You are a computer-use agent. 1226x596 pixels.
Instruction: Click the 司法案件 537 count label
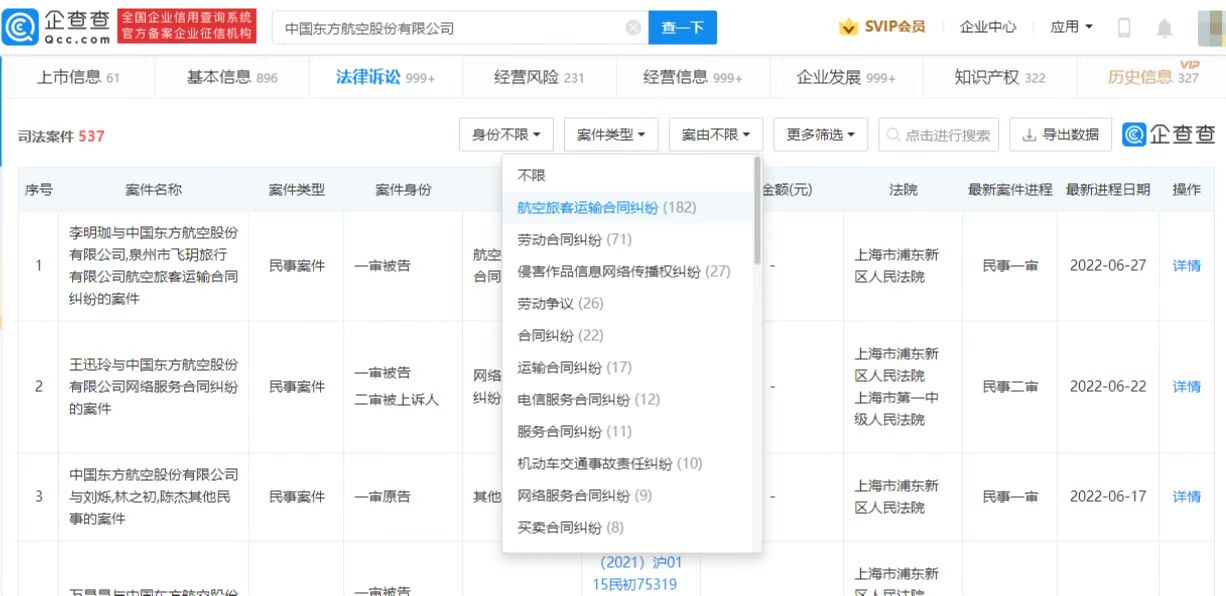point(61,136)
